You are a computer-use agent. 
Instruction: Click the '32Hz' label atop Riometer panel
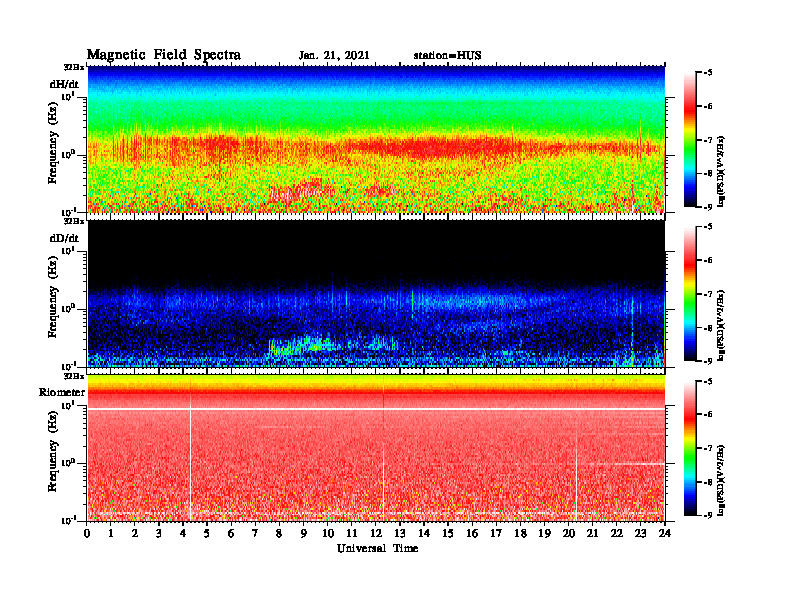[74, 376]
